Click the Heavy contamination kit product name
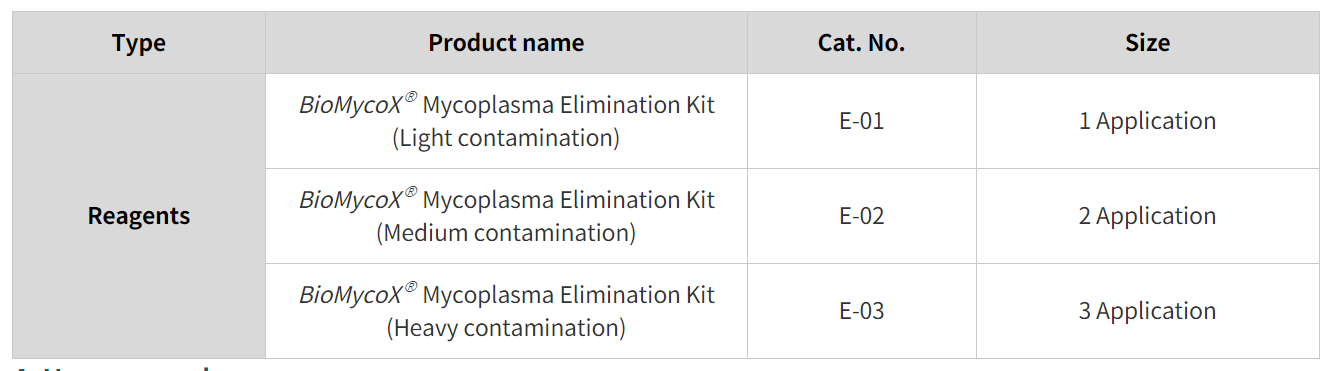Image resolution: width=1330 pixels, height=371 pixels. tap(506, 311)
